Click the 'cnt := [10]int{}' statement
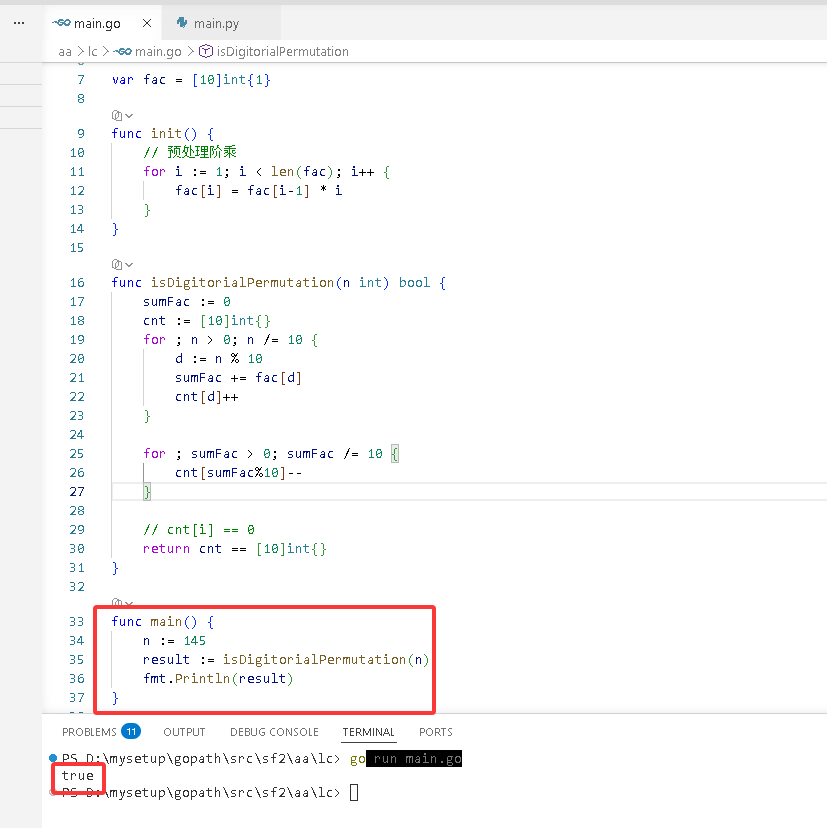The height and width of the screenshot is (828, 827). [x=207, y=321]
